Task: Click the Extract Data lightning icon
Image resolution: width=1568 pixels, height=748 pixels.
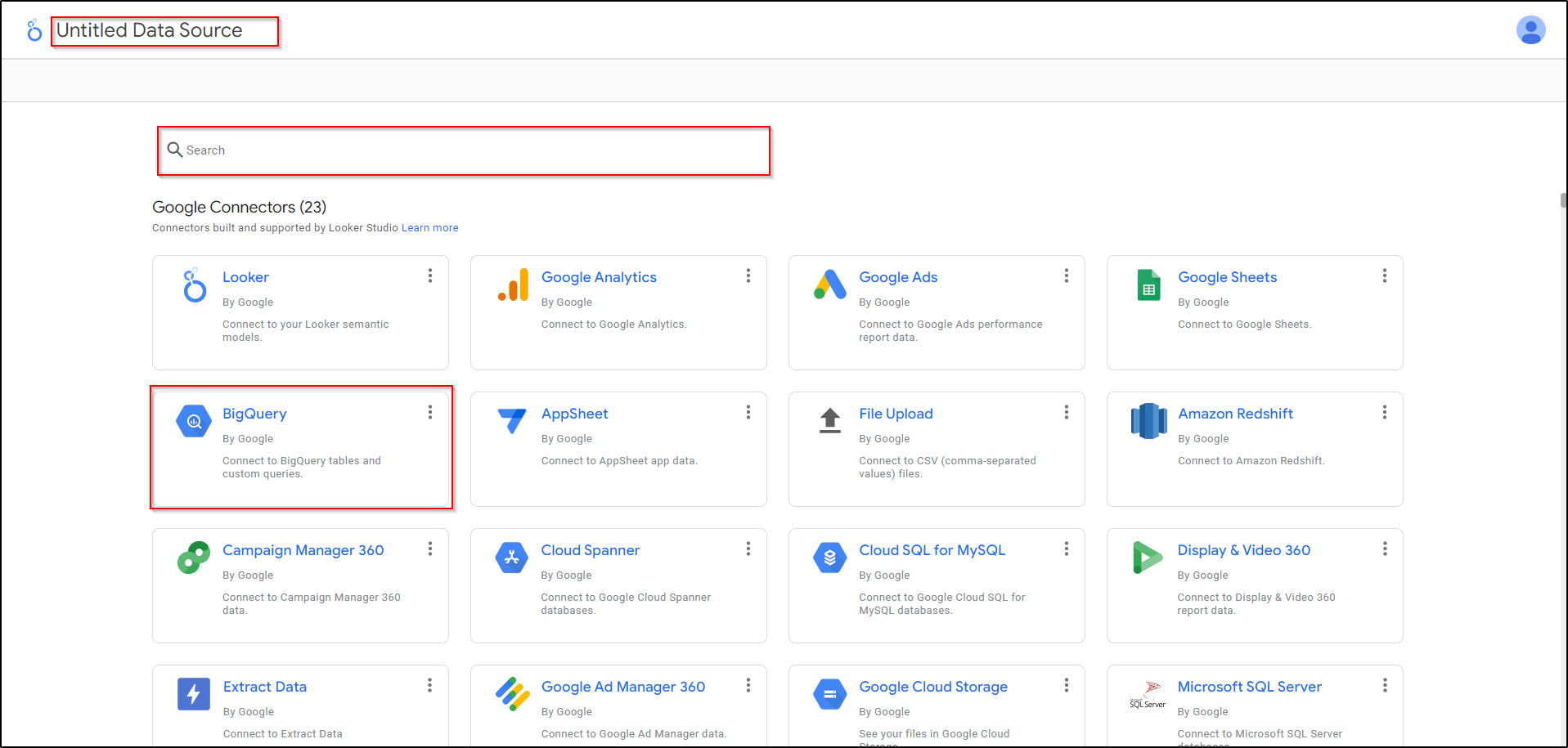Action: pyautogui.click(x=194, y=694)
